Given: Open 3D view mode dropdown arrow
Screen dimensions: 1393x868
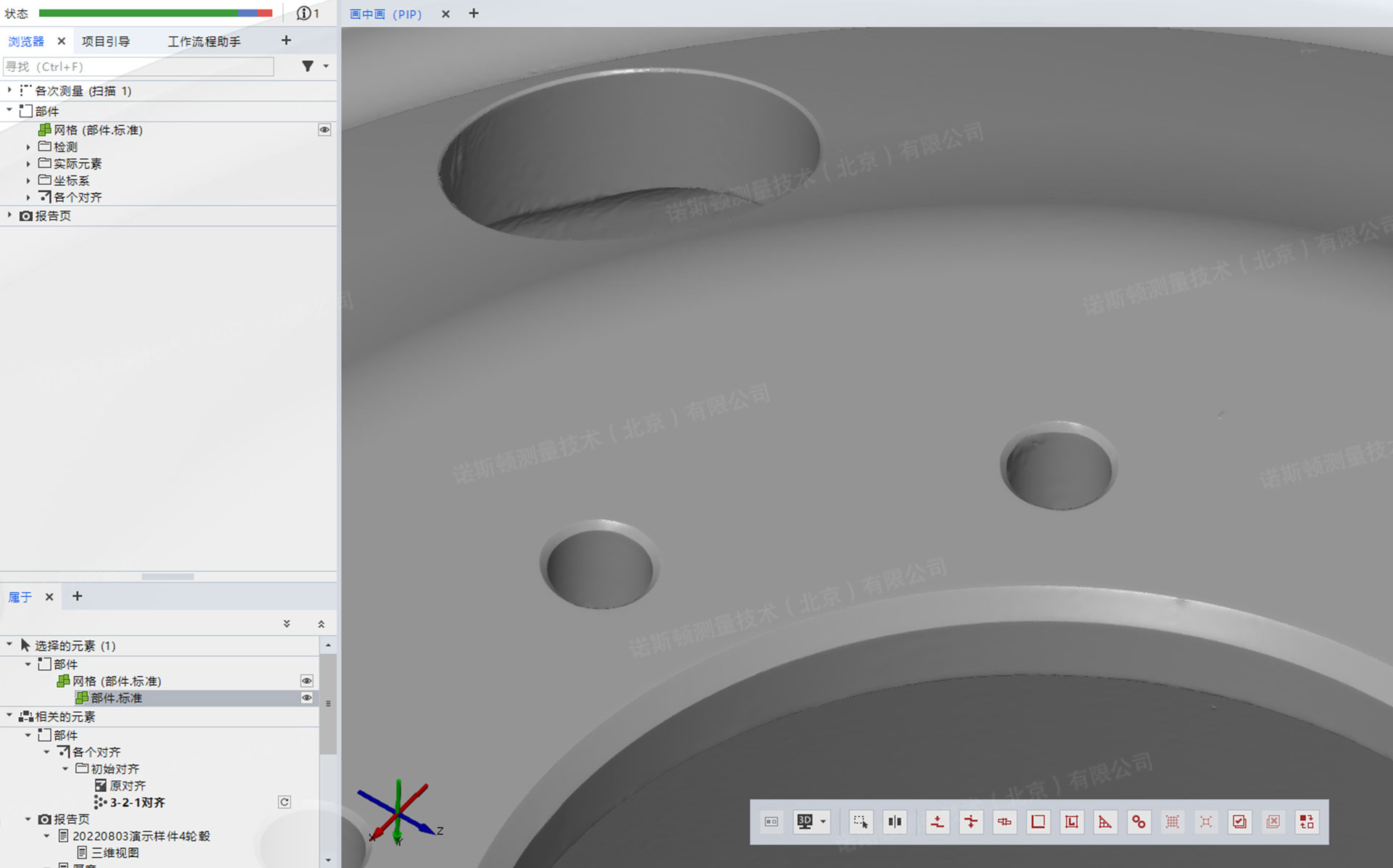Looking at the screenshot, I should coord(823,822).
